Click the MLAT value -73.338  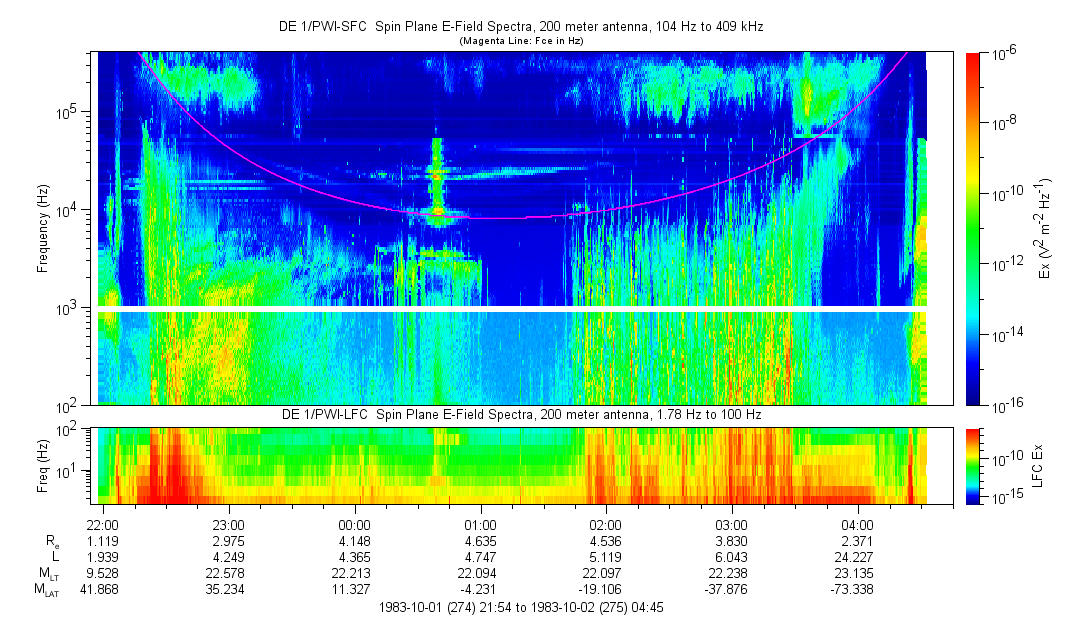tap(854, 590)
